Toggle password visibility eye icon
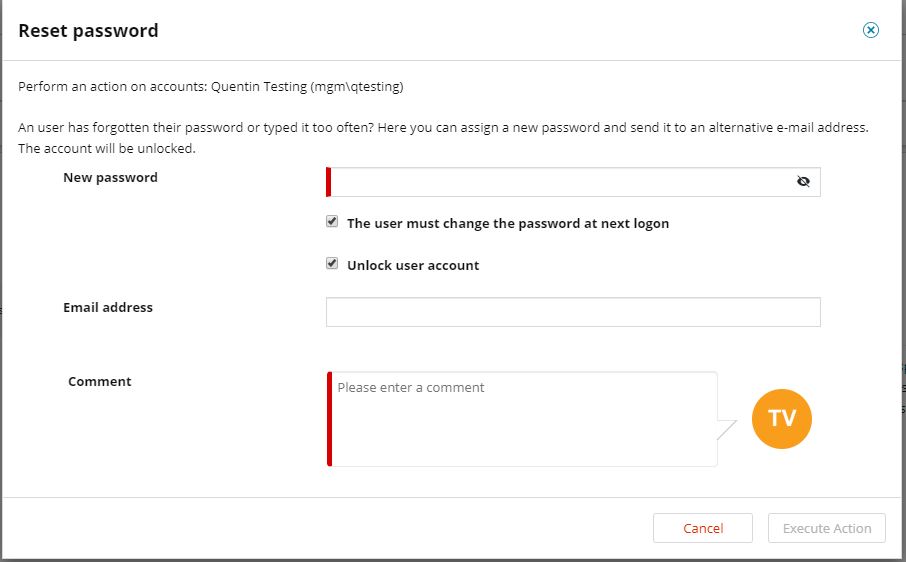 point(803,182)
